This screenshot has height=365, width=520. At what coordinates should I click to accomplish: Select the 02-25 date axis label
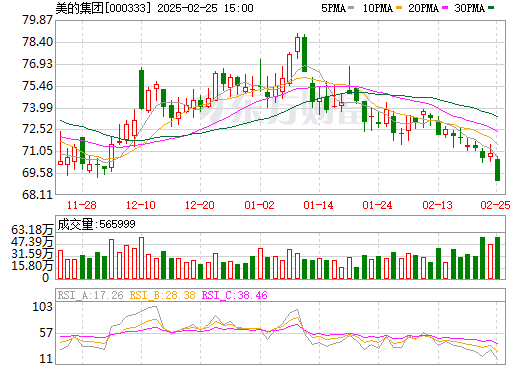(x=495, y=205)
